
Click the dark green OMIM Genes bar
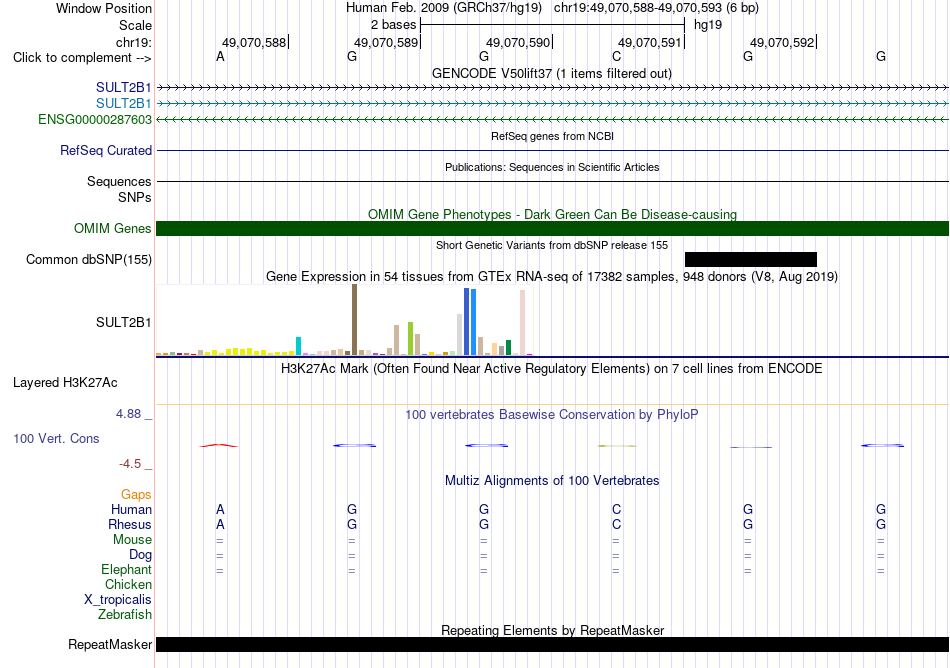pos(552,228)
